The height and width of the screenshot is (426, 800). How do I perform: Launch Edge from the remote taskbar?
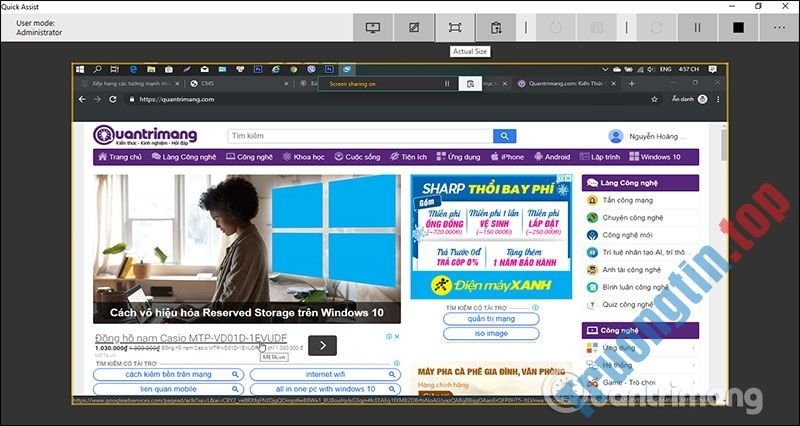[x=133, y=69]
